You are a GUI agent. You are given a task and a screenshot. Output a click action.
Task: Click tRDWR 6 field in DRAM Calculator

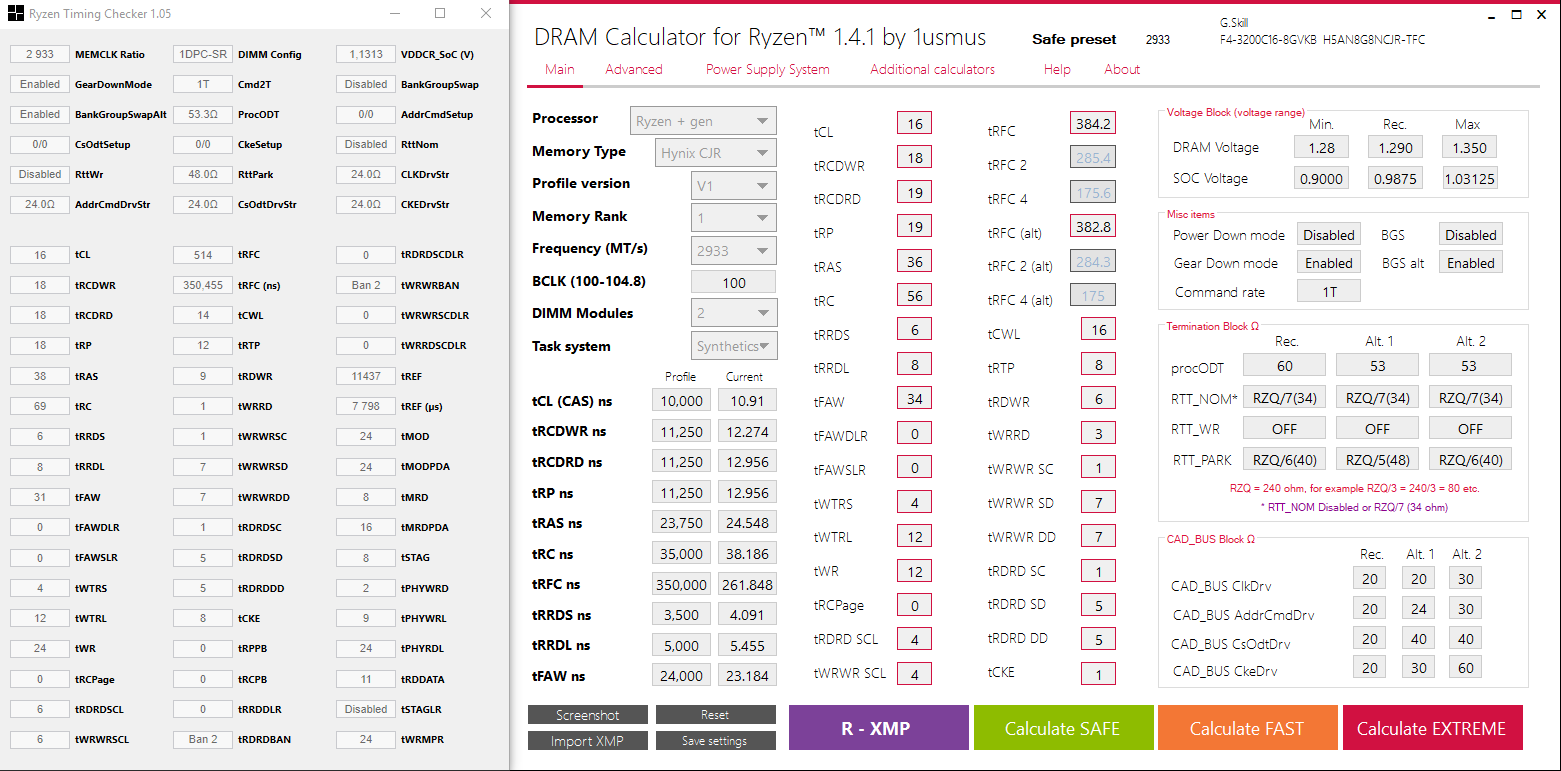click(1098, 399)
